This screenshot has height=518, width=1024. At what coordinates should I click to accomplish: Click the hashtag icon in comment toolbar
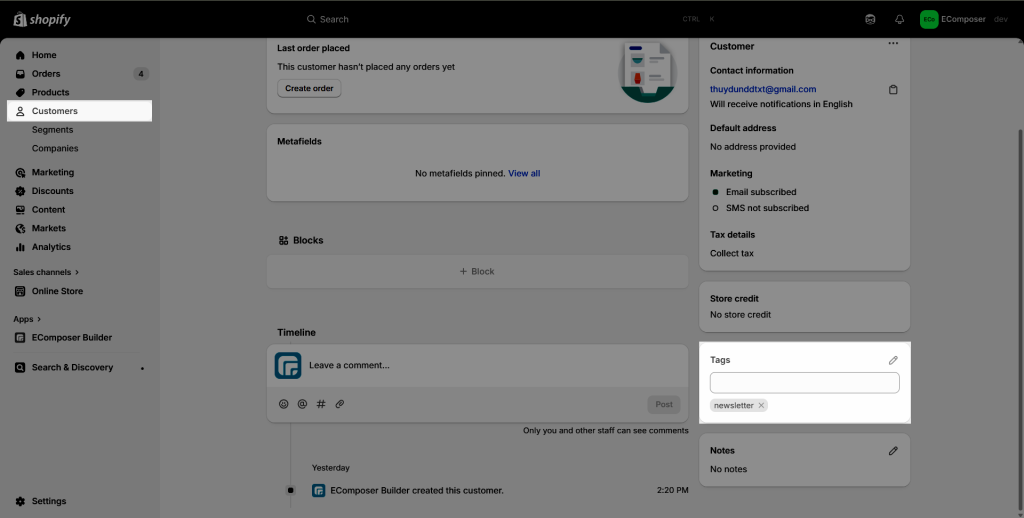click(321, 404)
